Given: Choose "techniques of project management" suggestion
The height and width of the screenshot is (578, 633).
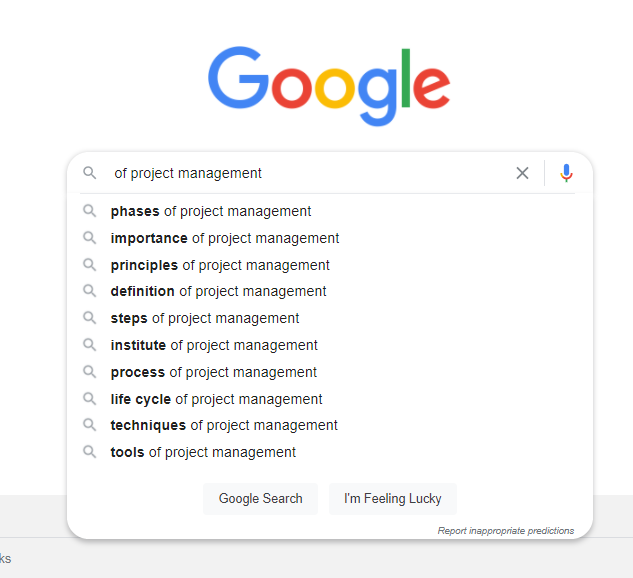Looking at the screenshot, I should [224, 425].
